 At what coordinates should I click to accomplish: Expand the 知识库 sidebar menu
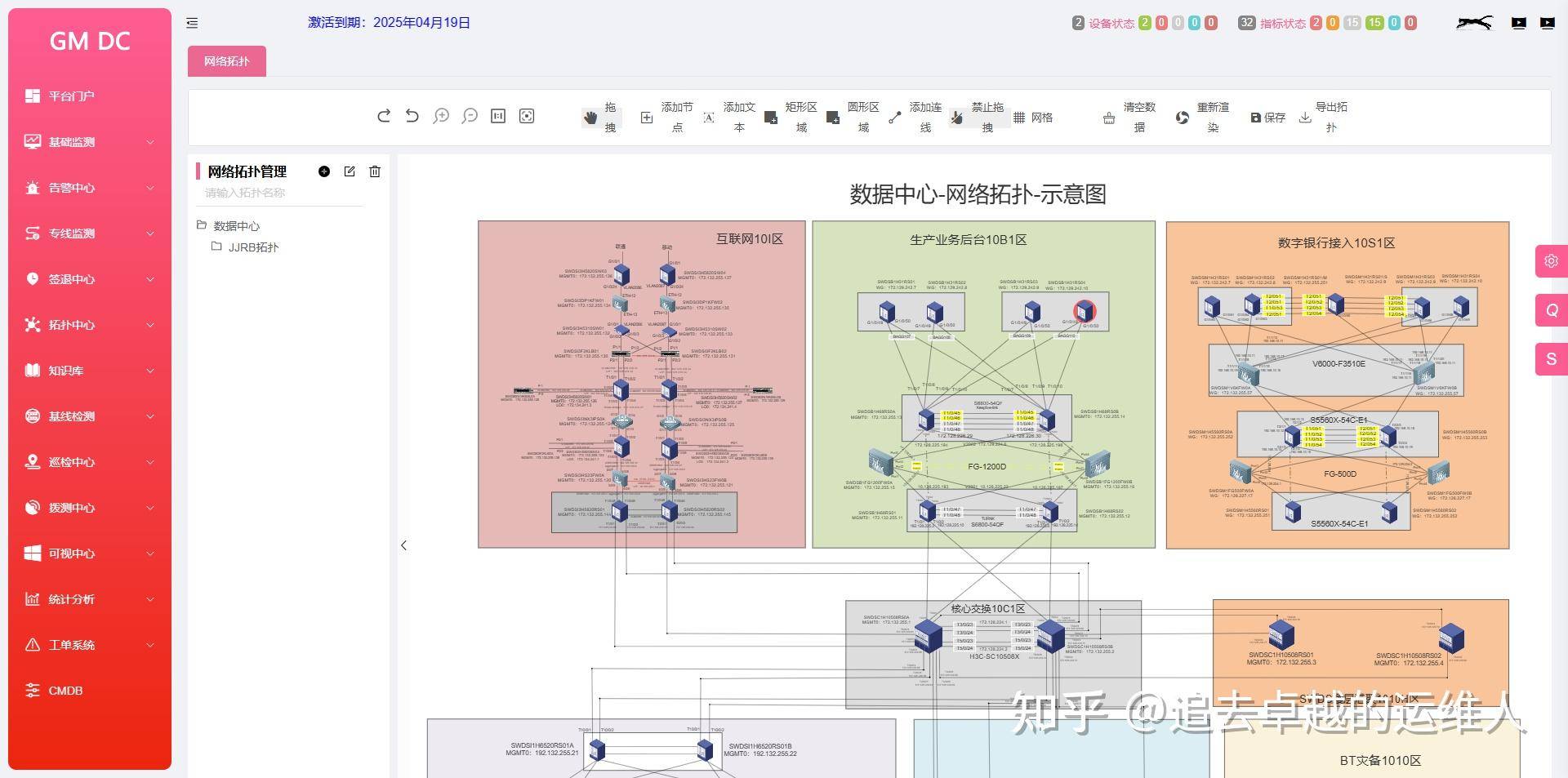coord(90,371)
